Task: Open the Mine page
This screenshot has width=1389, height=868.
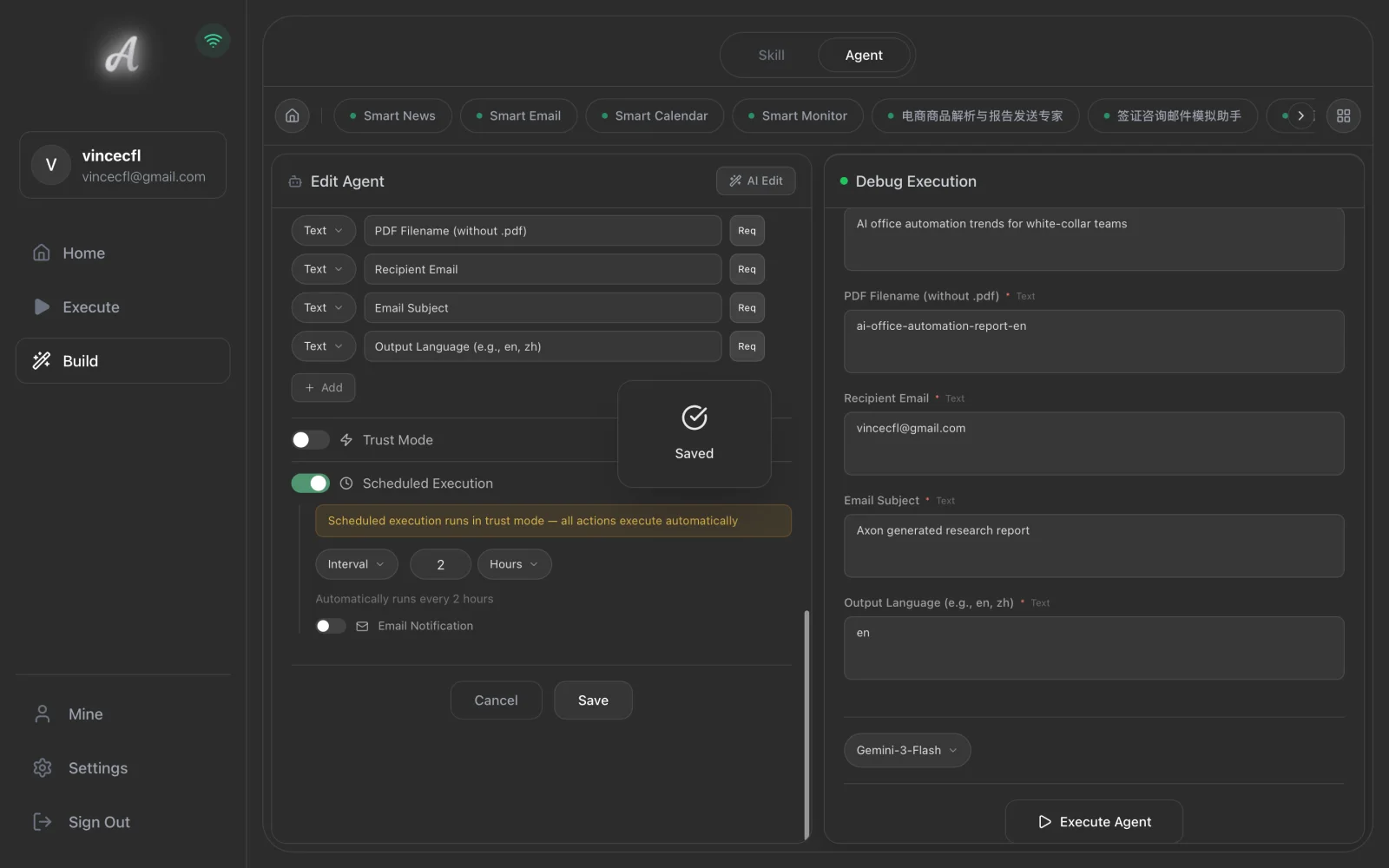Action: tap(122, 714)
